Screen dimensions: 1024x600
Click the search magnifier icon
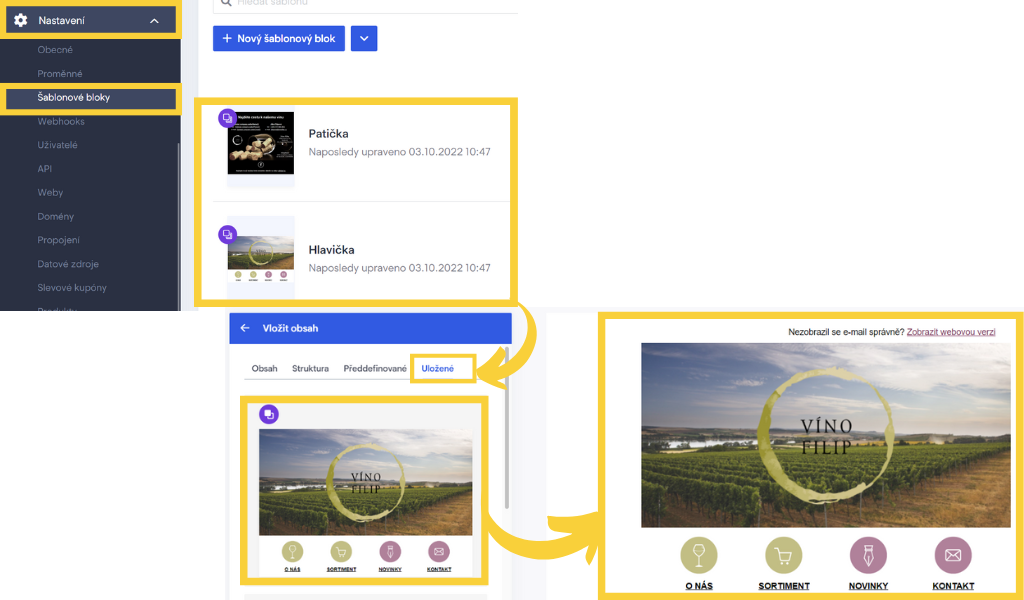226,3
